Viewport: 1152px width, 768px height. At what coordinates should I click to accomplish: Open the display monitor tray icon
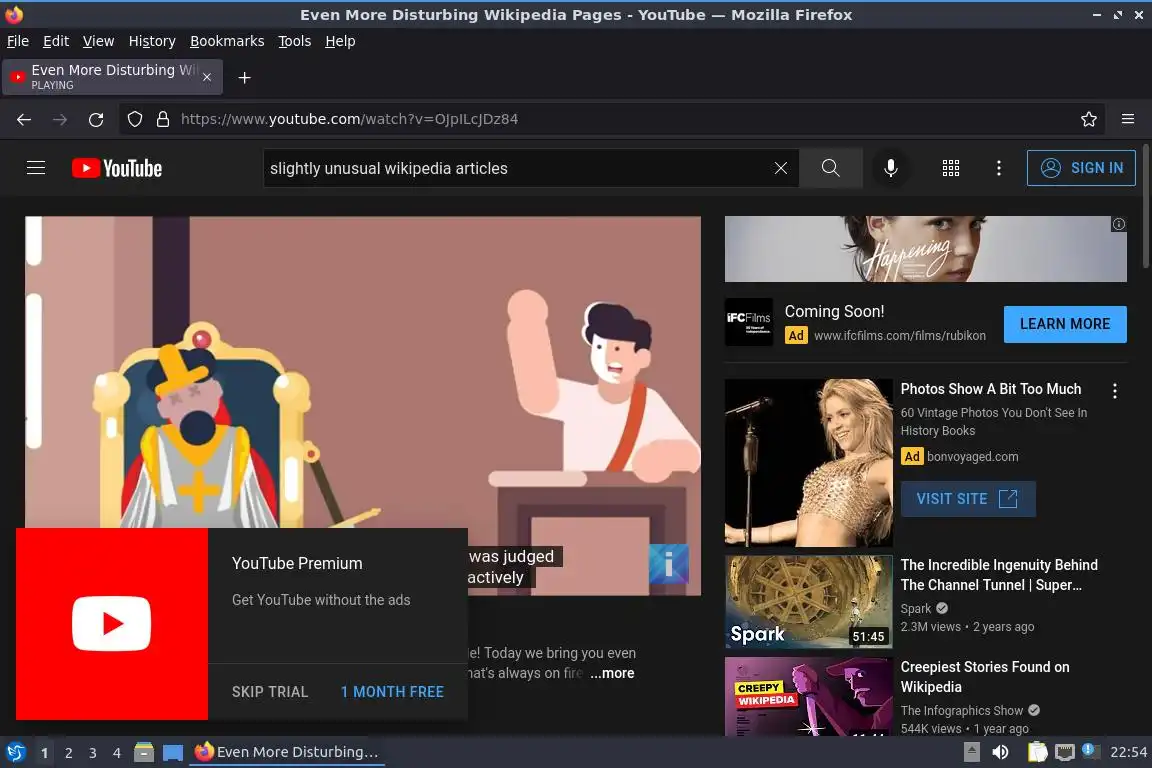coord(1064,753)
